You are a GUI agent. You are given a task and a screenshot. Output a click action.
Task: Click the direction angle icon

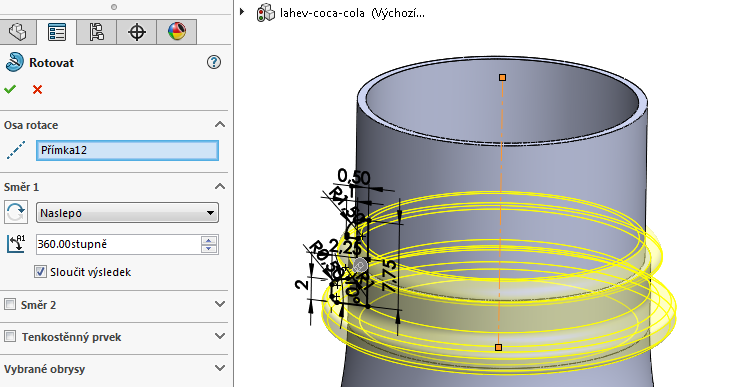(x=16, y=244)
